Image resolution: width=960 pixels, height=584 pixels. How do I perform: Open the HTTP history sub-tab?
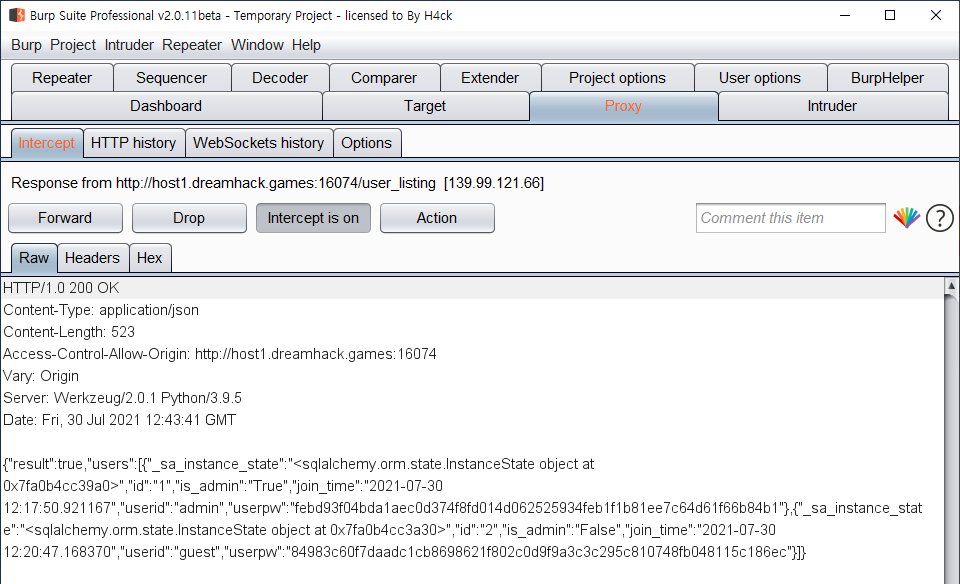[133, 143]
